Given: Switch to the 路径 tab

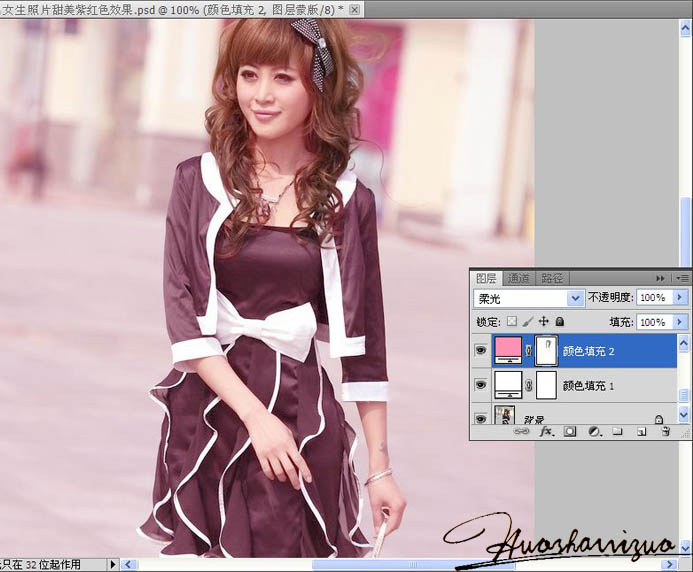Looking at the screenshot, I should (x=551, y=278).
